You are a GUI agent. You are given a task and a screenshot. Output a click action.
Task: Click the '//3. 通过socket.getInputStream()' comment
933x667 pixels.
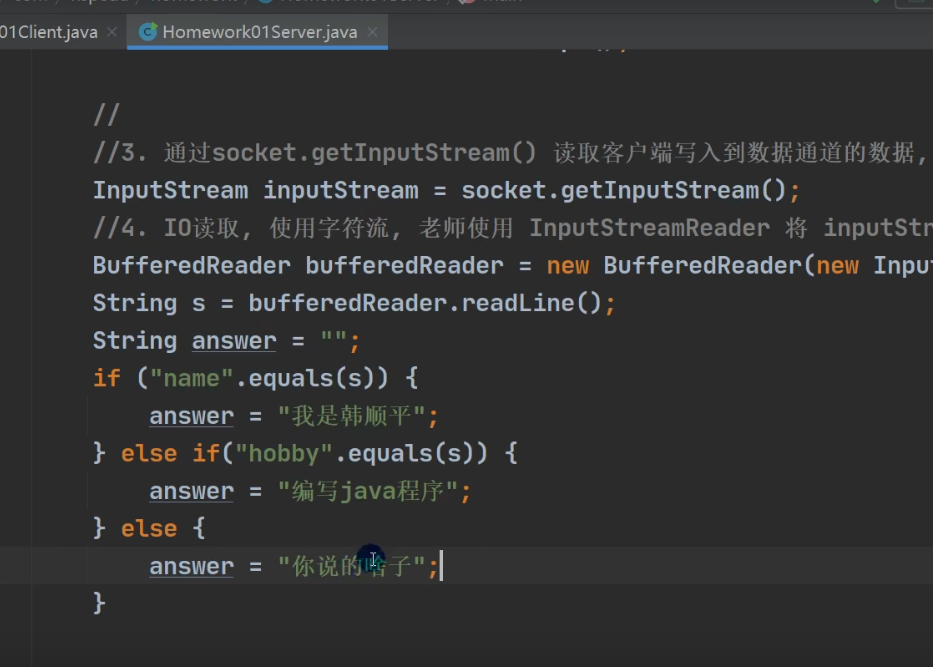tap(315, 153)
